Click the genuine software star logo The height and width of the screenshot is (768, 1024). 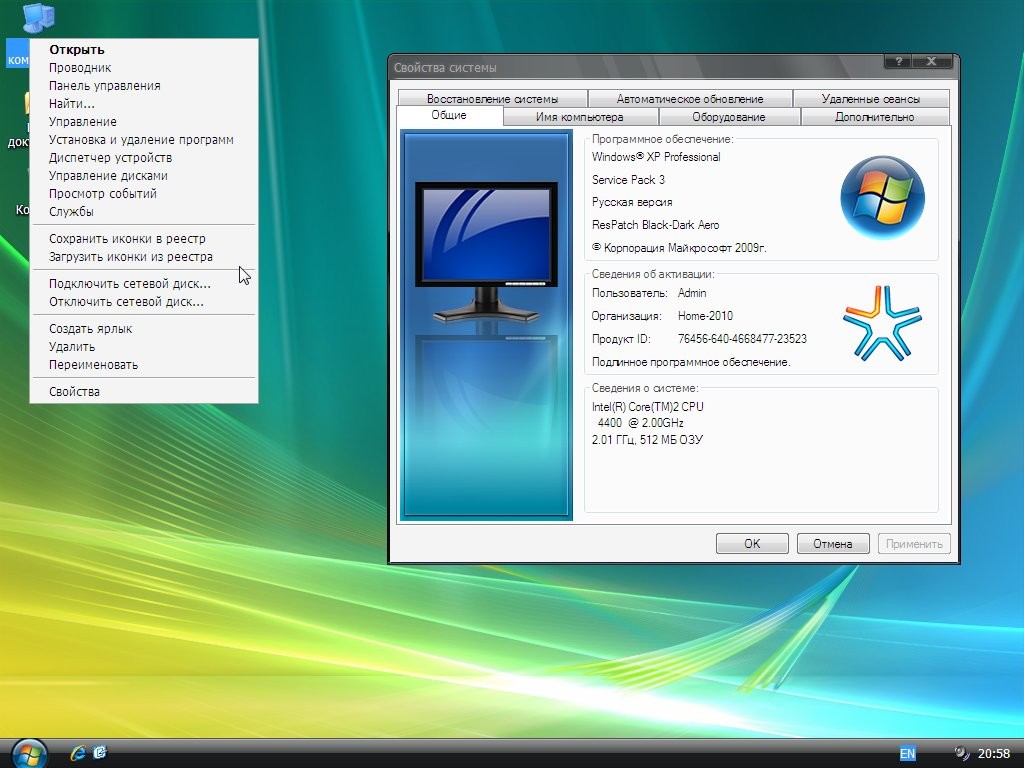coord(882,323)
